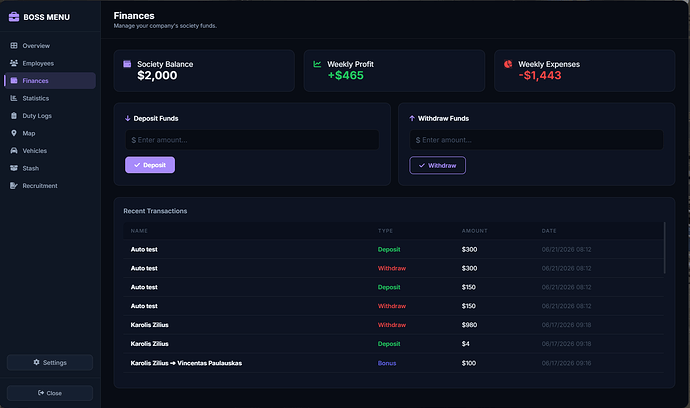690x408 pixels.
Task: Click the Weekly Expenses pie chart icon
Action: (x=508, y=64)
